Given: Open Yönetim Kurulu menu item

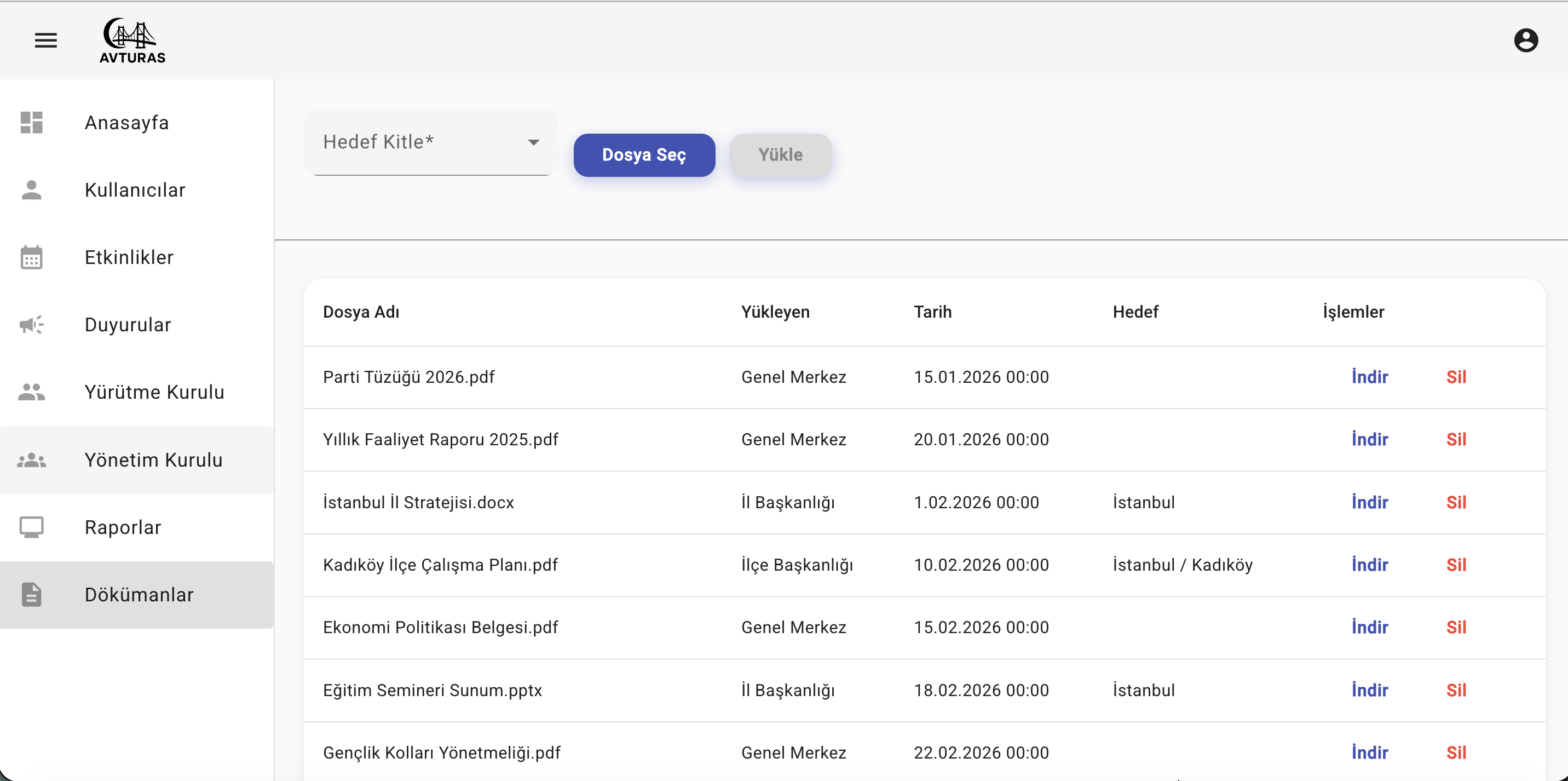Looking at the screenshot, I should point(153,460).
